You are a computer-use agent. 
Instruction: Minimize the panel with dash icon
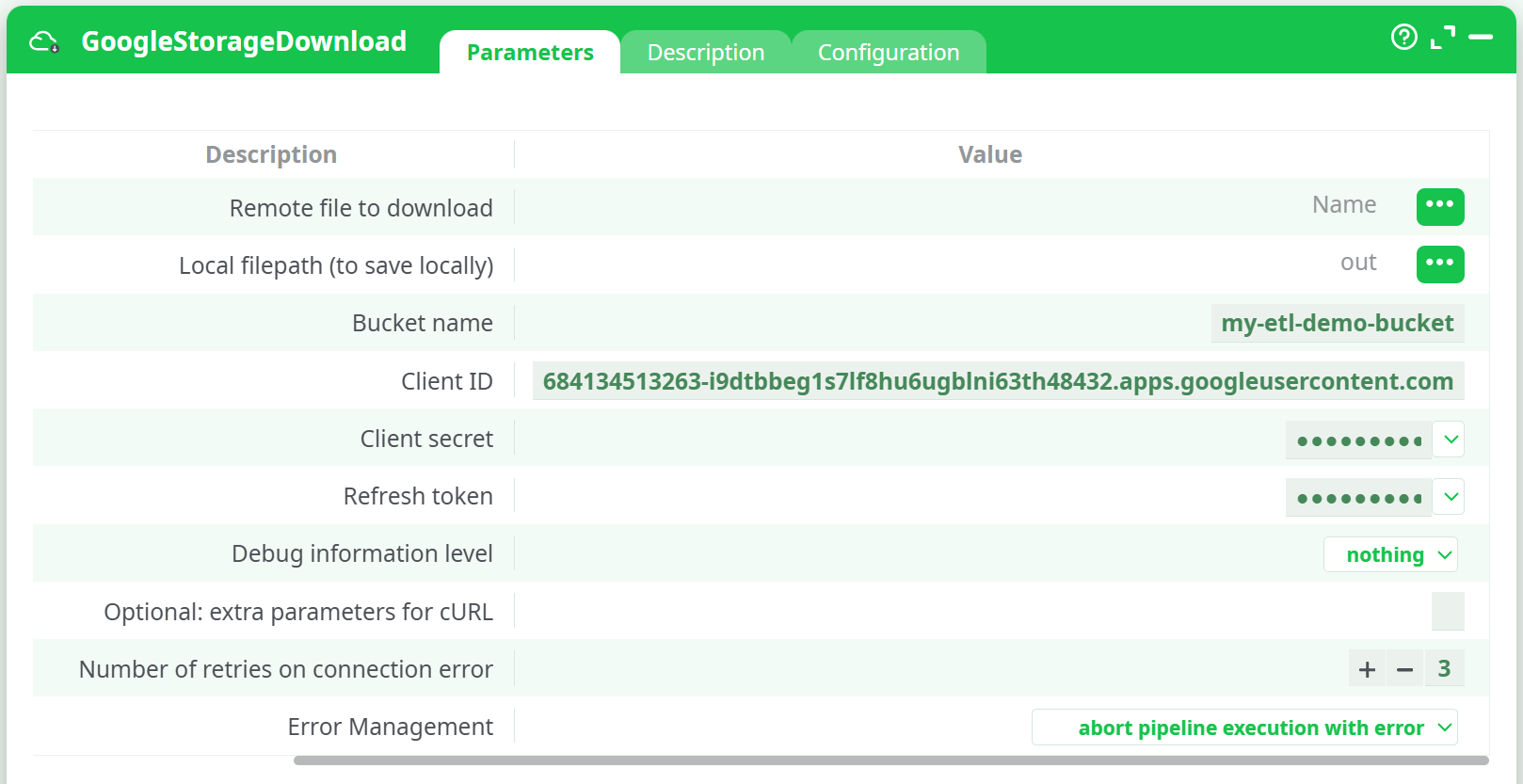(1481, 37)
